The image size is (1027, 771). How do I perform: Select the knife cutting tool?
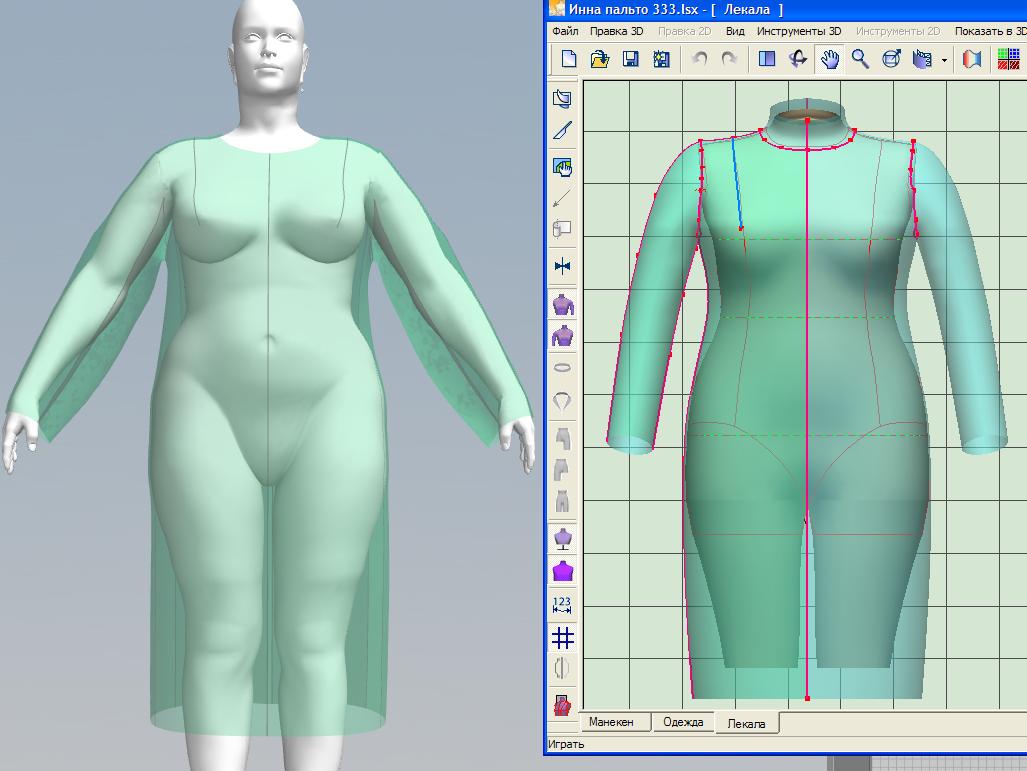(562, 131)
